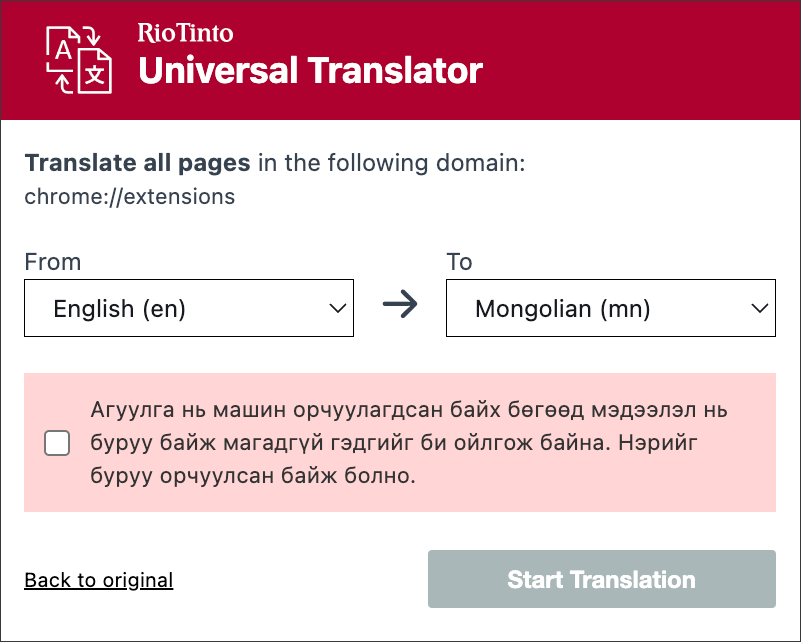Click the Mongolian disclaimer text beside checkbox

coord(409,443)
